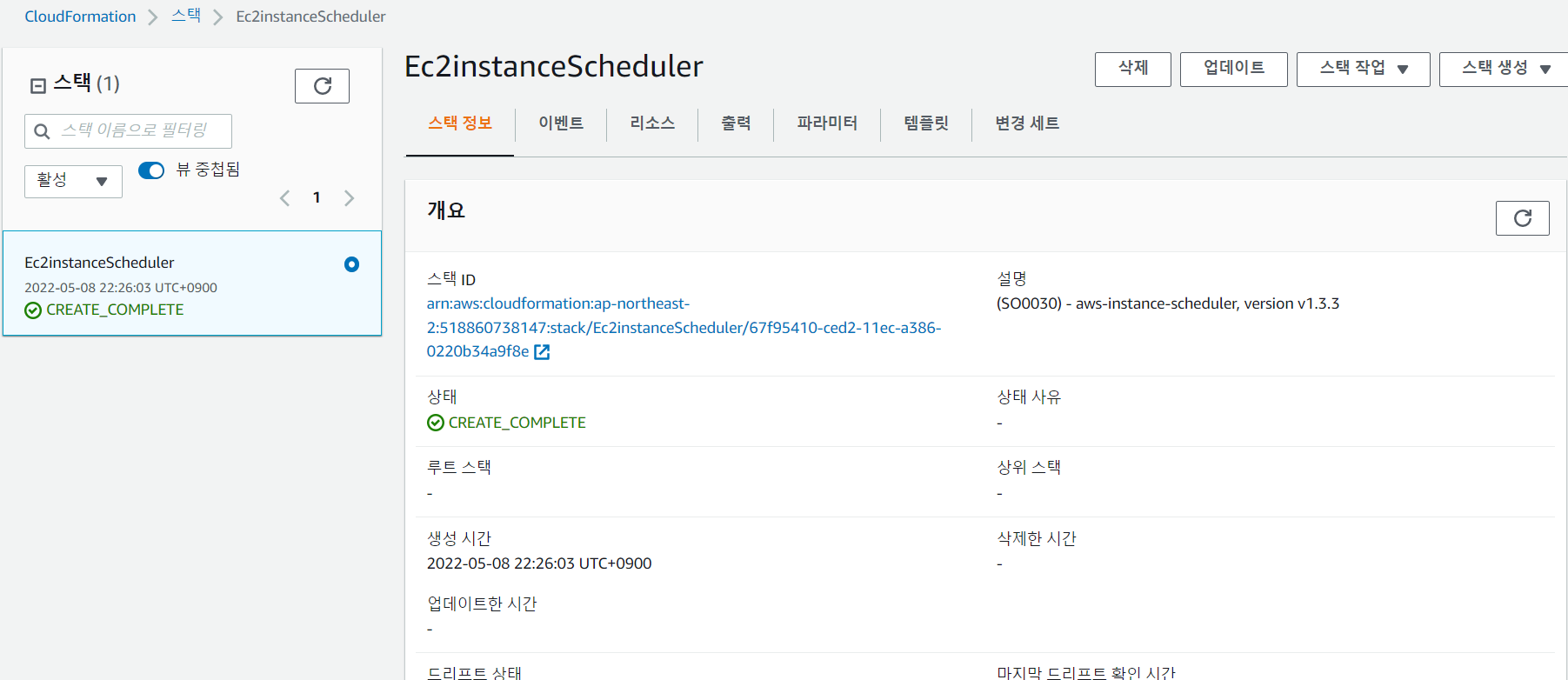Screen dimensions: 1568x680
Task: Click the 뷰 중첩됨 label text
Action: coord(208,170)
